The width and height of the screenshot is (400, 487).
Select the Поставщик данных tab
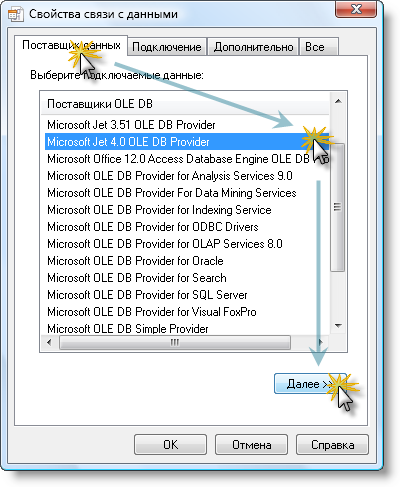71,45
